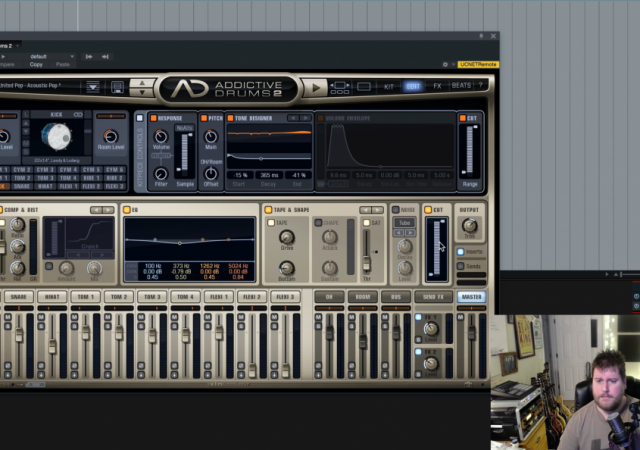Select the MASTER channel tab

pos(471,297)
